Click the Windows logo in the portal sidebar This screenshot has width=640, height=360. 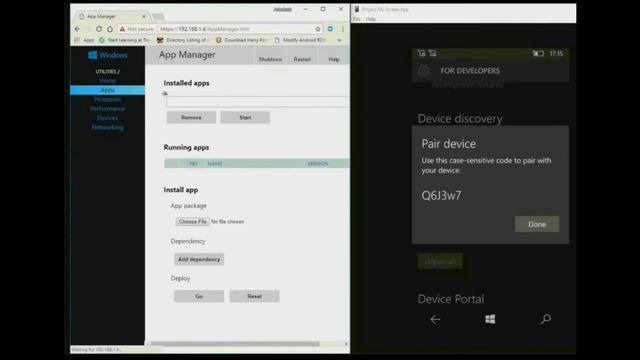pyautogui.click(x=108, y=55)
